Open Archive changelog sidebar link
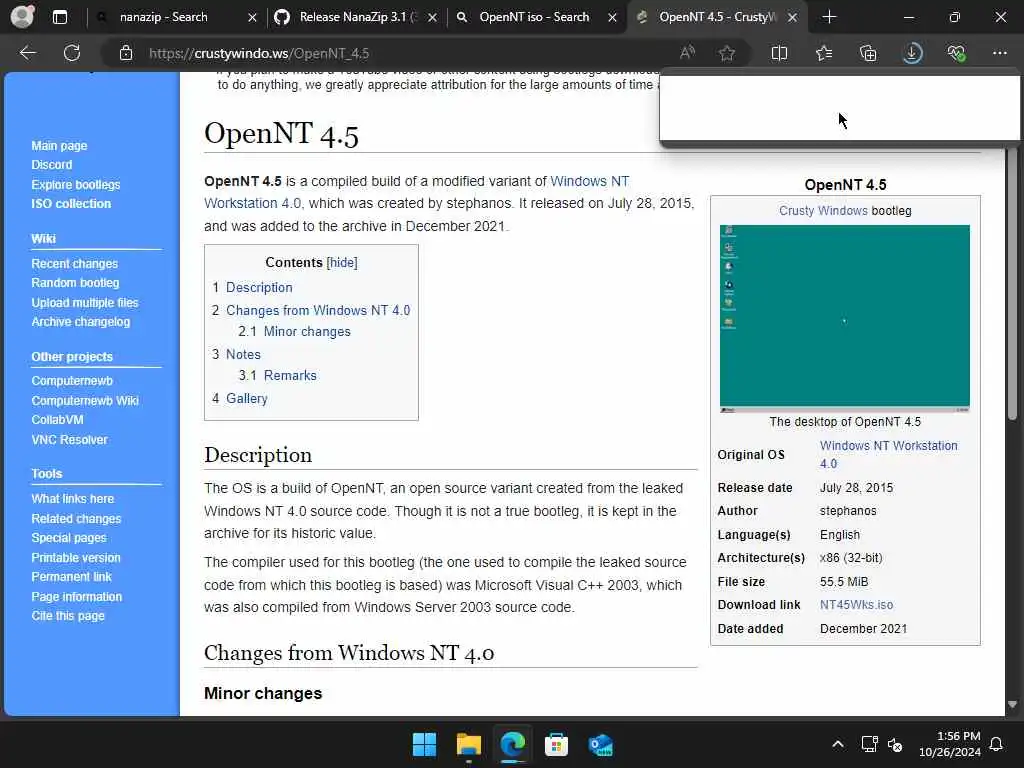Image resolution: width=1024 pixels, height=768 pixels. (80, 322)
